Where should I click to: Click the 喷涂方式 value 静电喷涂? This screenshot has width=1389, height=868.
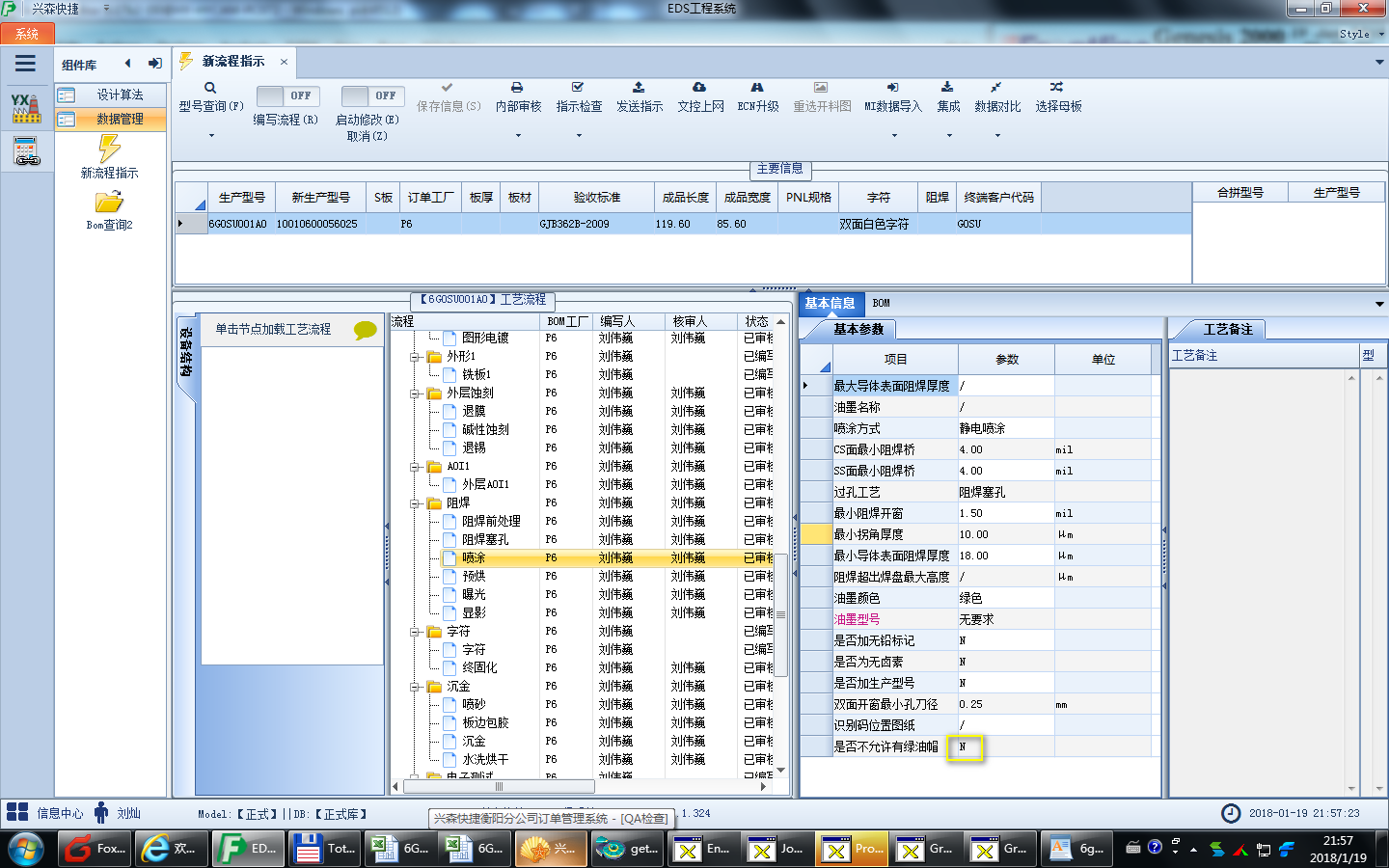[x=1006, y=428]
